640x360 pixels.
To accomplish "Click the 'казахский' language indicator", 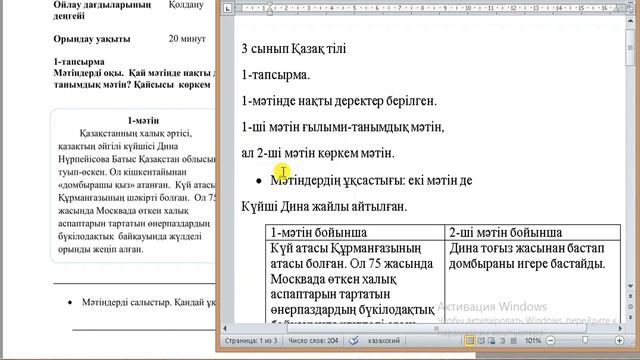I will (x=384, y=340).
